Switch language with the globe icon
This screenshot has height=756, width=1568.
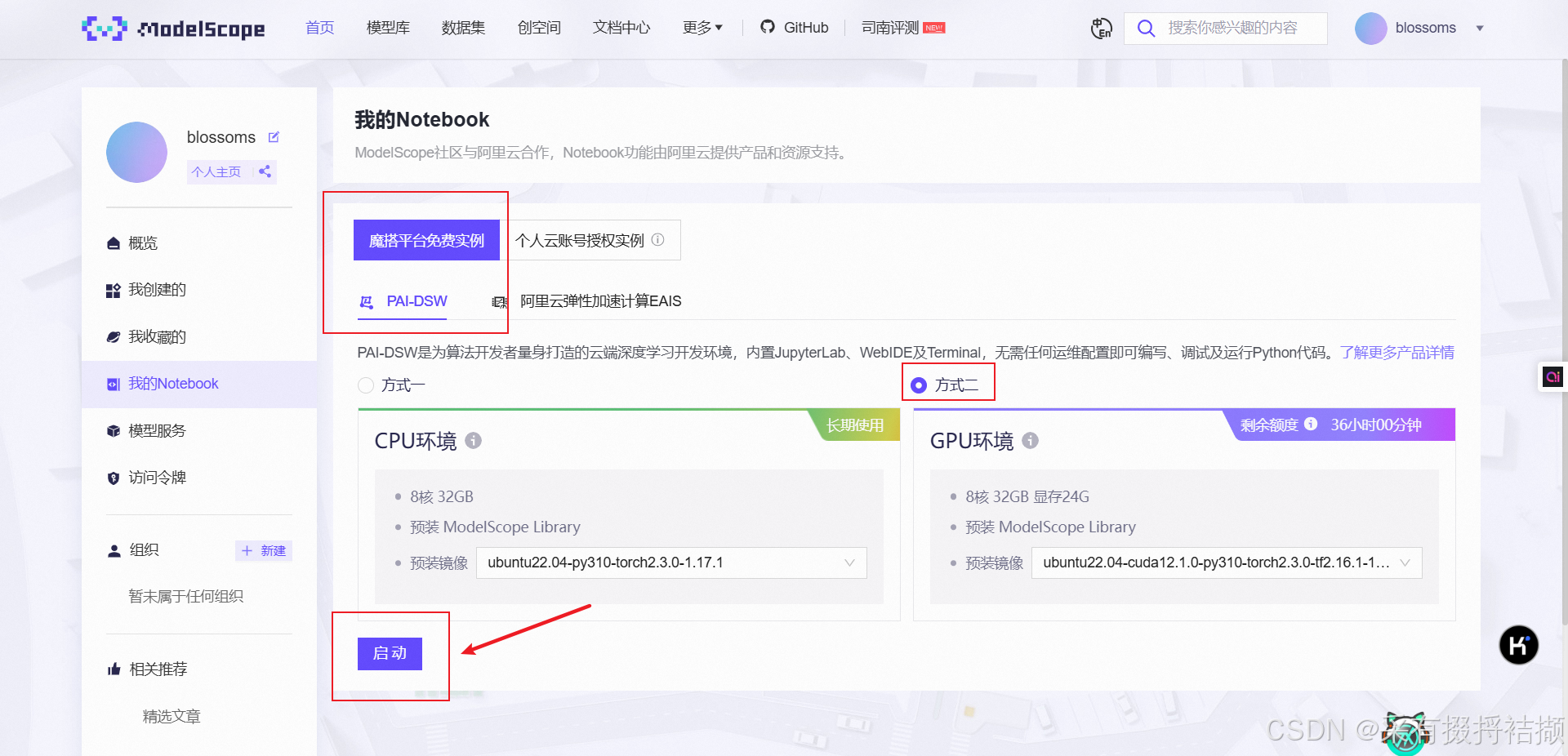(1101, 29)
